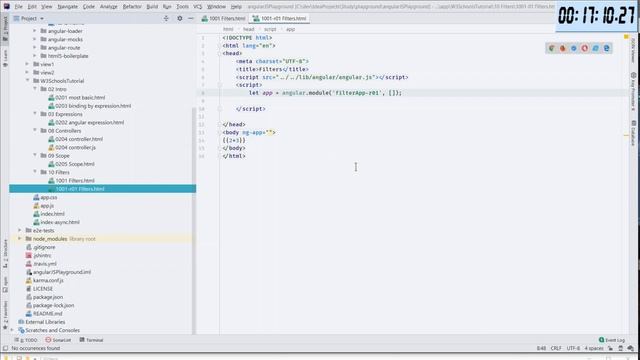640x360 pixels.
Task: Collapse the 02 Intro folder
Action: pos(35,89)
